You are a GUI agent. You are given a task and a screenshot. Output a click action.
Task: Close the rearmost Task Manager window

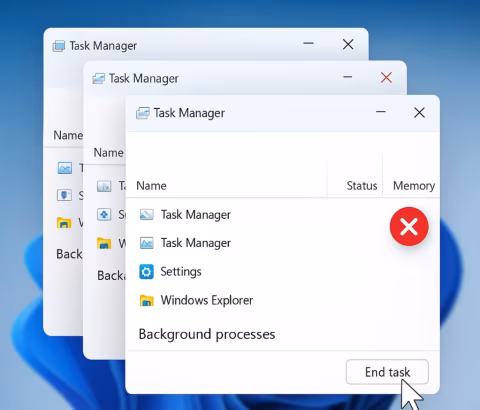tap(348, 44)
